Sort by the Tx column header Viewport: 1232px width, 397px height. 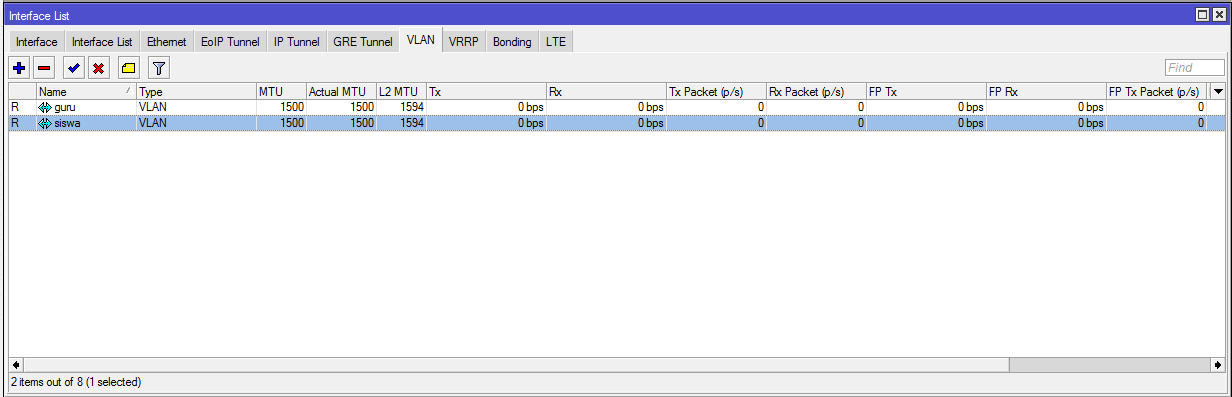[486, 92]
